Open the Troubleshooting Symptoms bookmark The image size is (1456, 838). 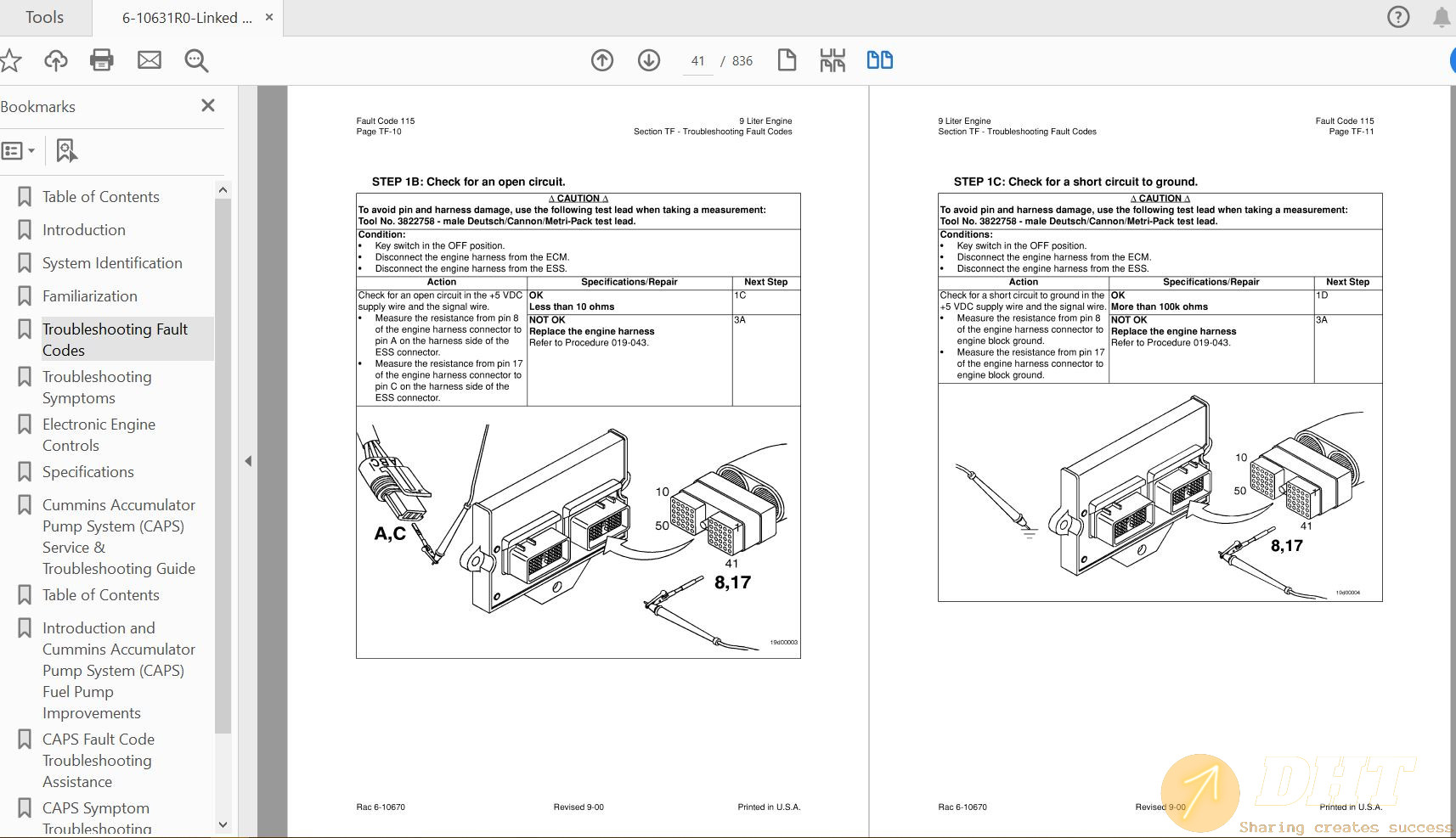click(x=97, y=387)
